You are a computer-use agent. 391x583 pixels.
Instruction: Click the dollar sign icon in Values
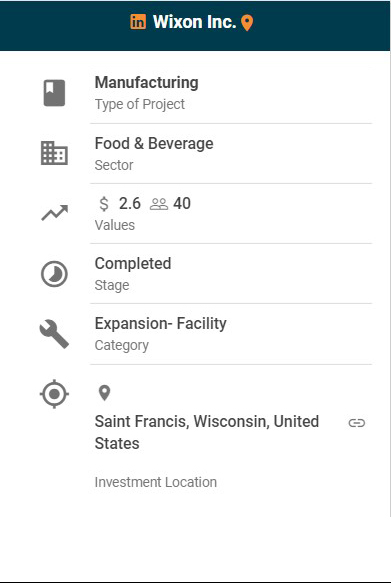(104, 204)
